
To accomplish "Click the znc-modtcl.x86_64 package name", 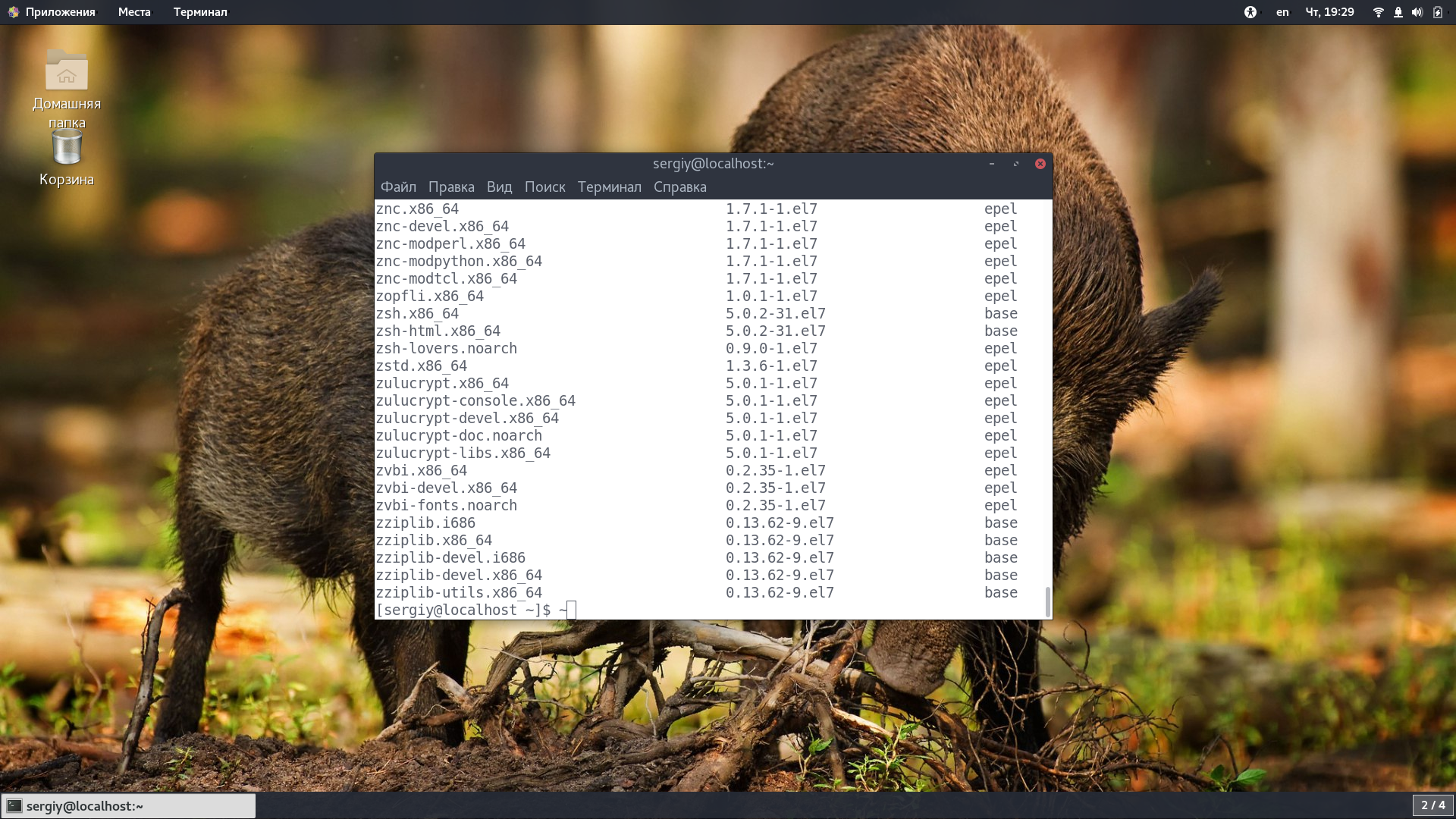I will 446,278.
